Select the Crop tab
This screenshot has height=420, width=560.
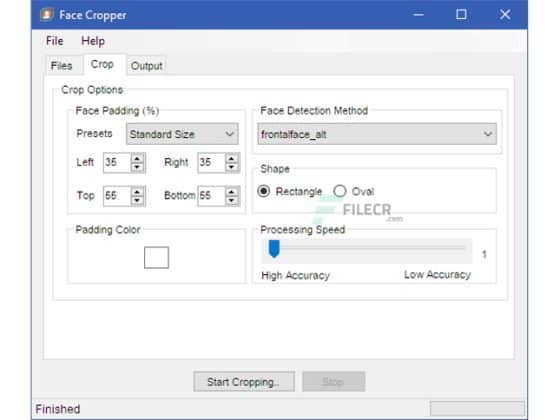102,64
